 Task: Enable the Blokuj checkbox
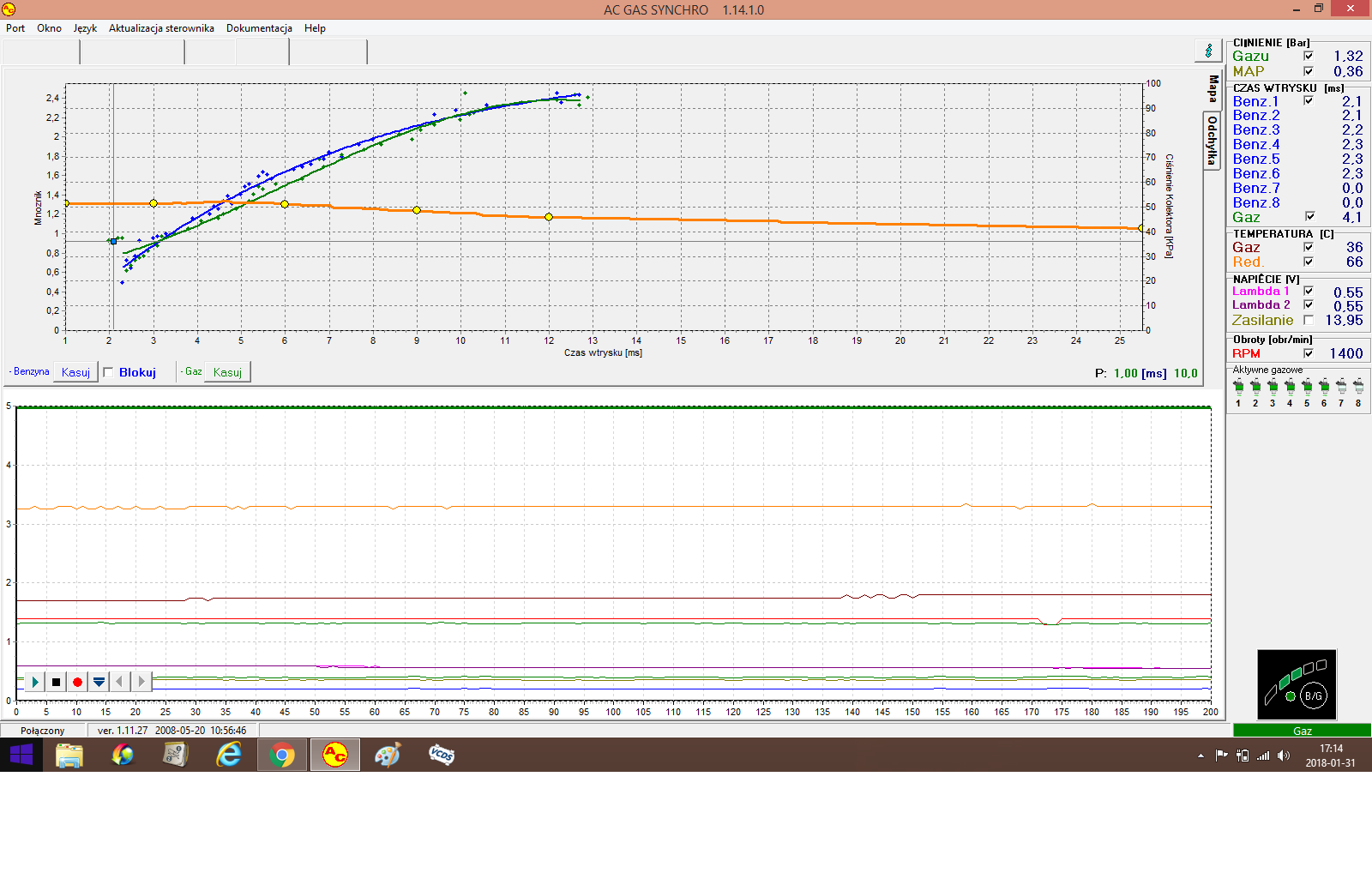coord(108,372)
